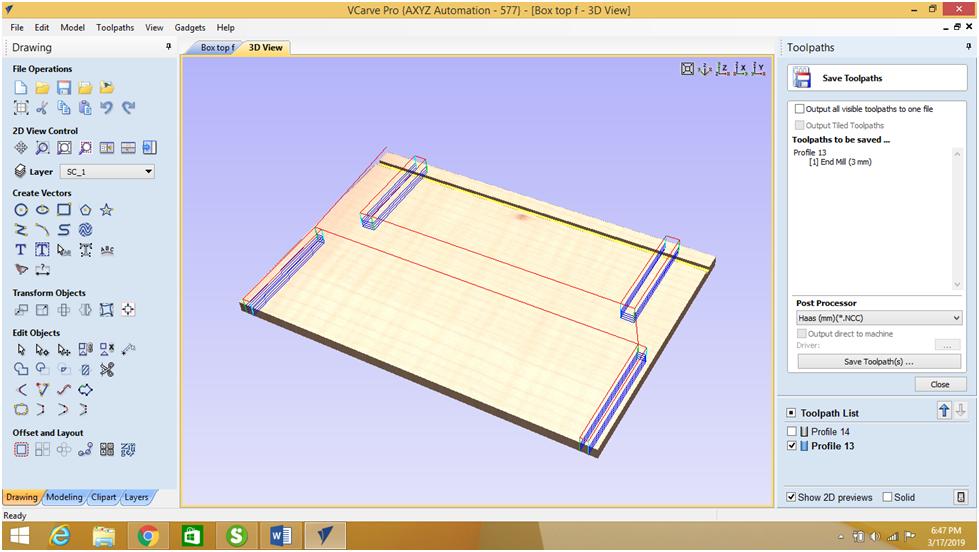The image size is (979, 552).
Task: Toggle Show 2D previews checkbox
Action: coord(791,497)
